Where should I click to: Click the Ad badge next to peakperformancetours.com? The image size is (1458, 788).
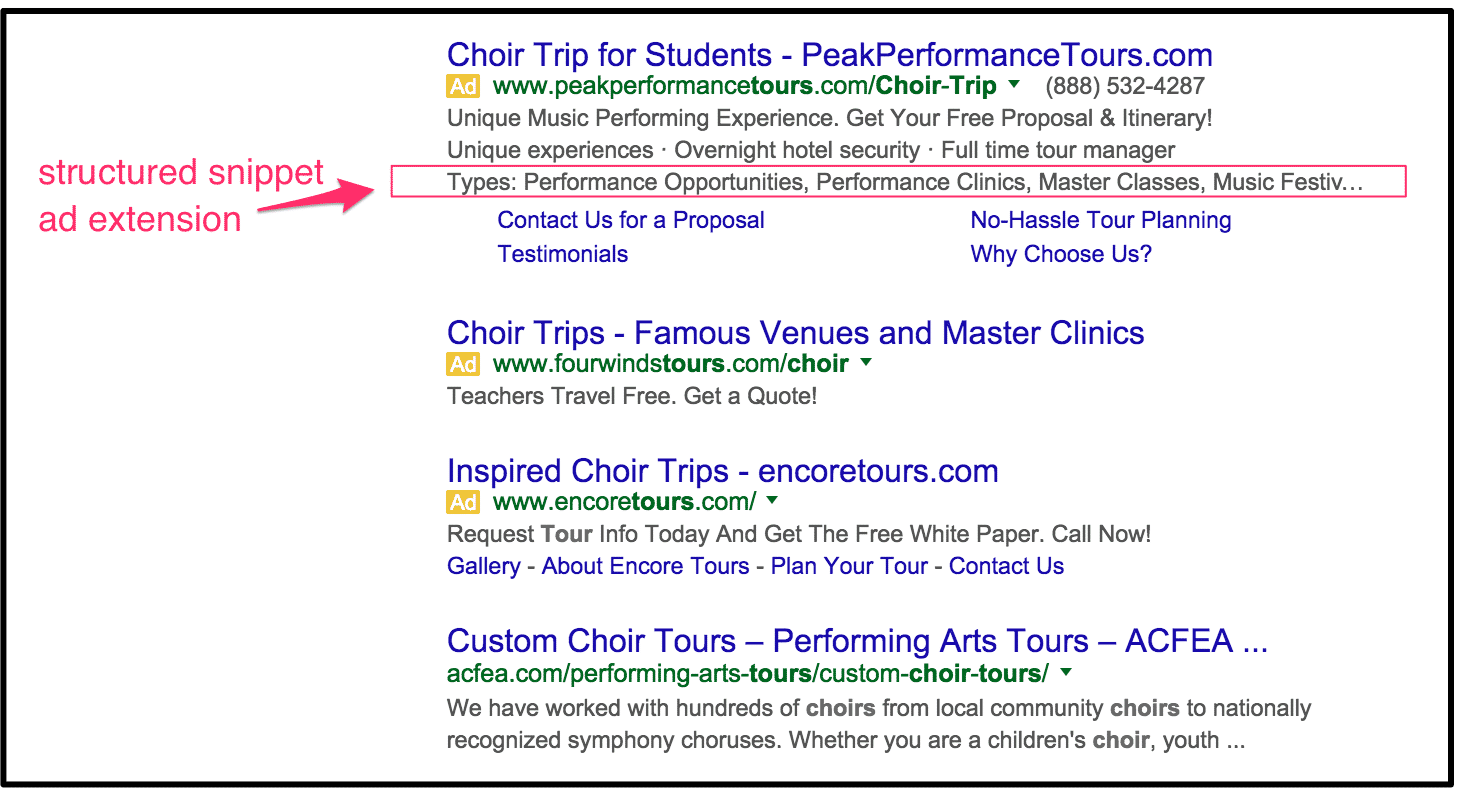[x=463, y=86]
